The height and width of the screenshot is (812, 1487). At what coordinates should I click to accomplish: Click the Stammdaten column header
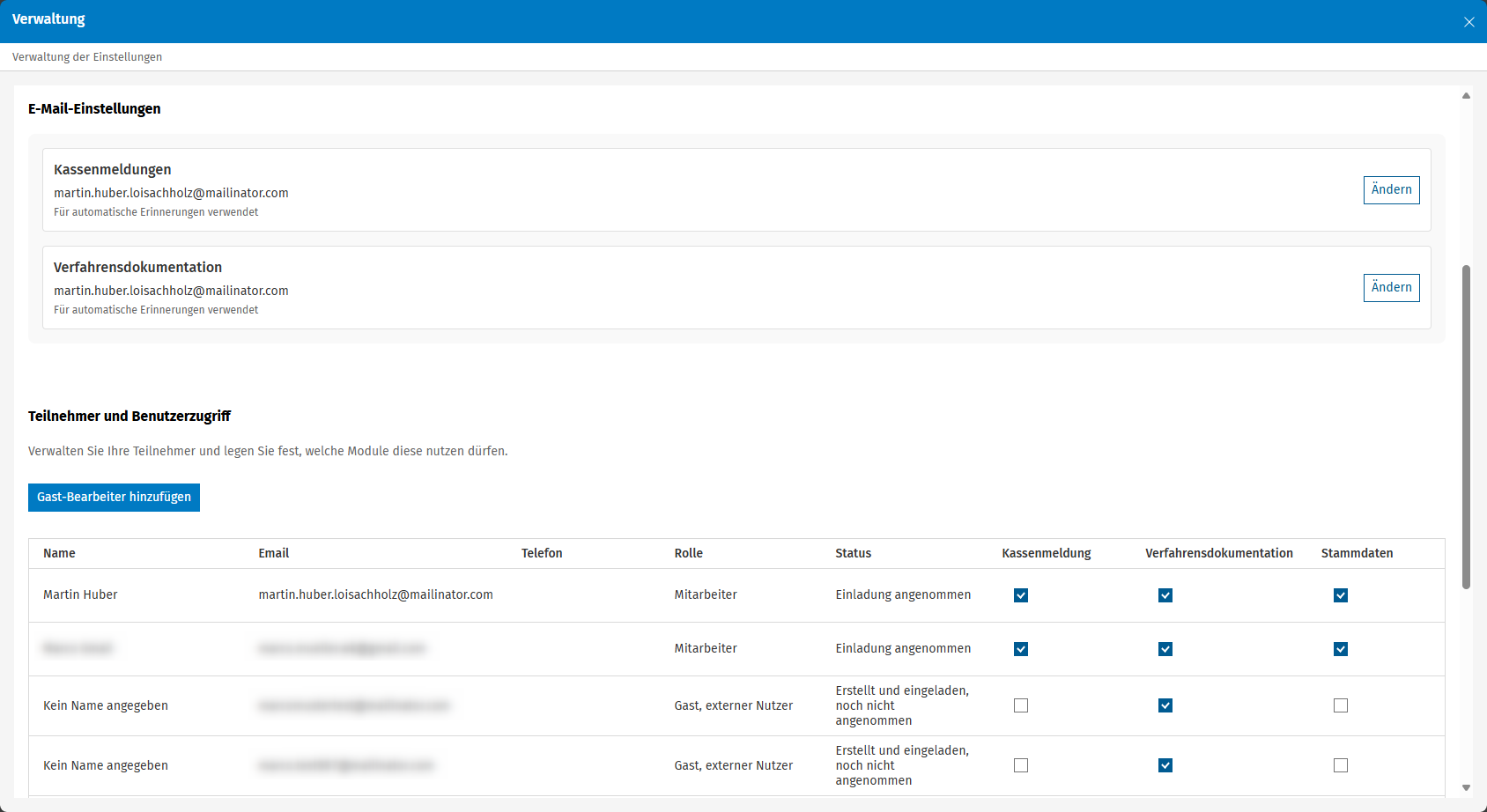[x=1357, y=554]
